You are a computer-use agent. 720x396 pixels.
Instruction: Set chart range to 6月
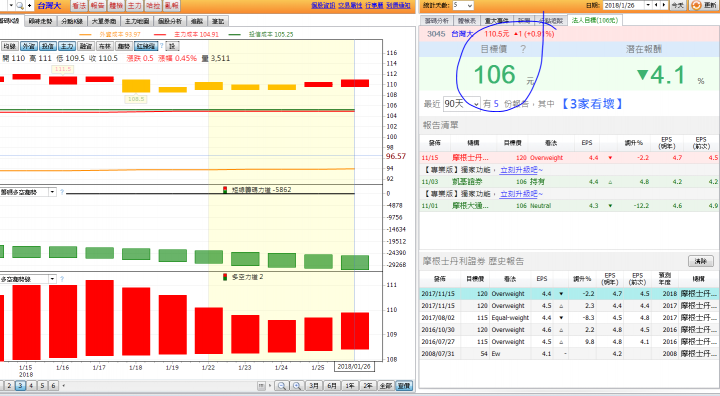(332, 386)
